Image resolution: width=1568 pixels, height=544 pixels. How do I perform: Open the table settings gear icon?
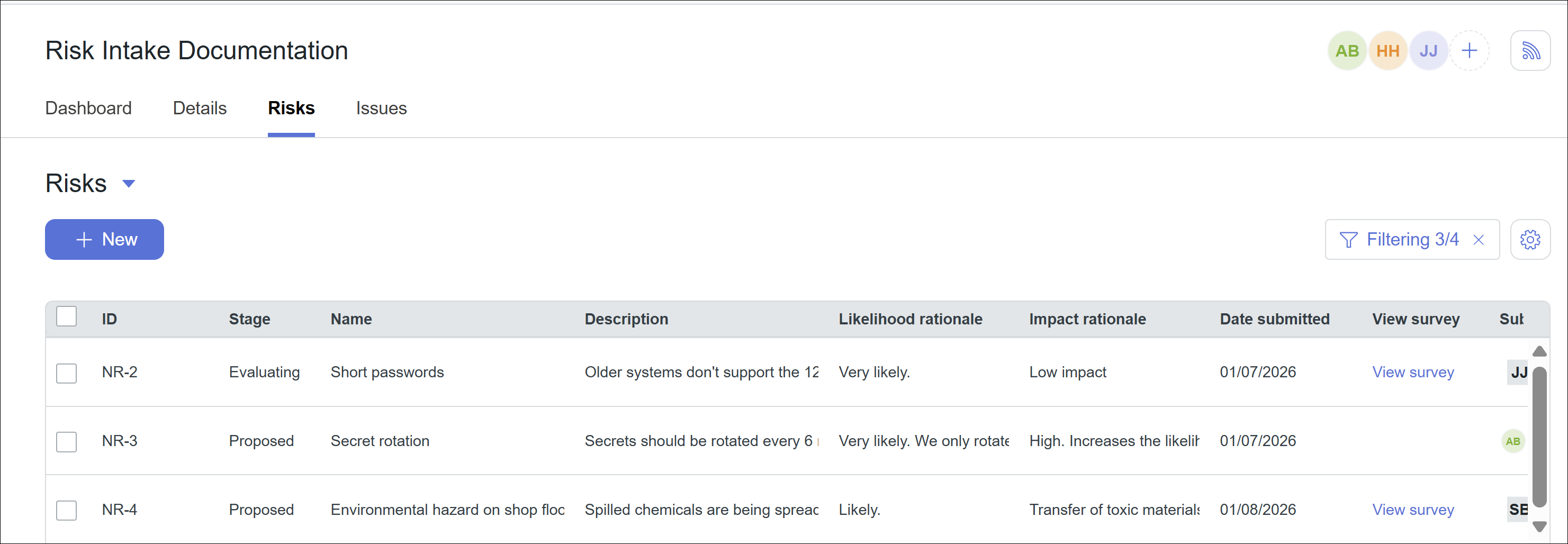point(1530,240)
